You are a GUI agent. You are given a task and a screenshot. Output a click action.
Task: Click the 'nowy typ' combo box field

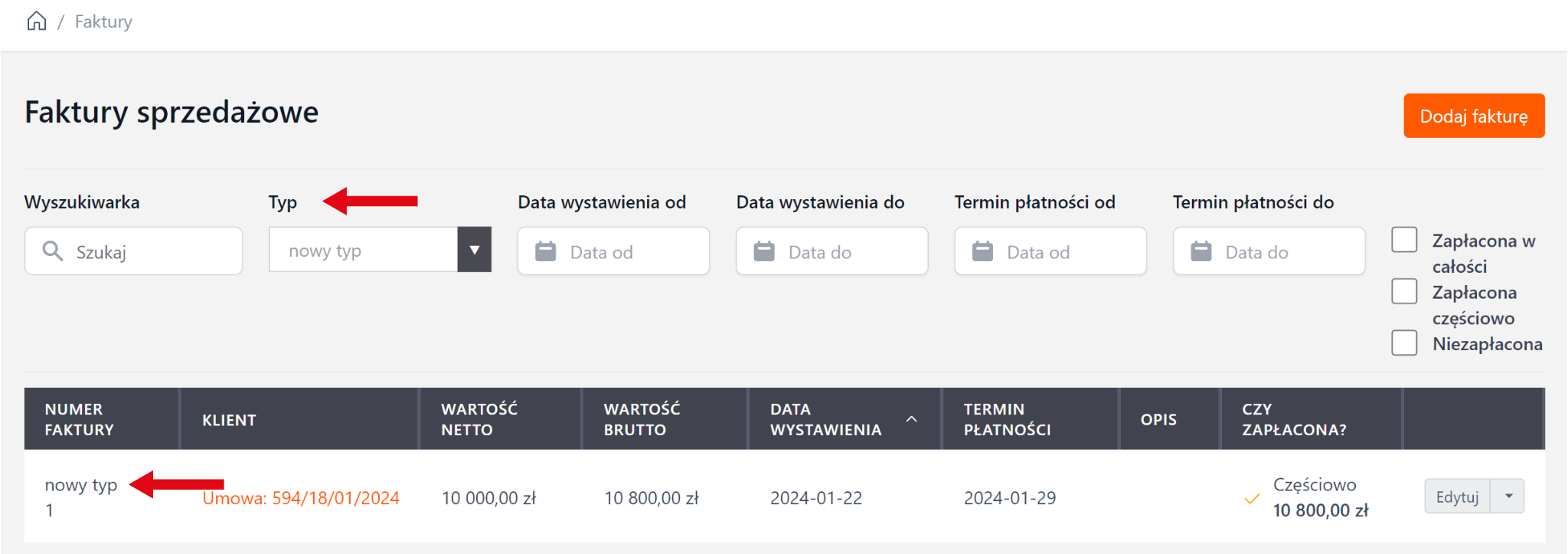[364, 250]
